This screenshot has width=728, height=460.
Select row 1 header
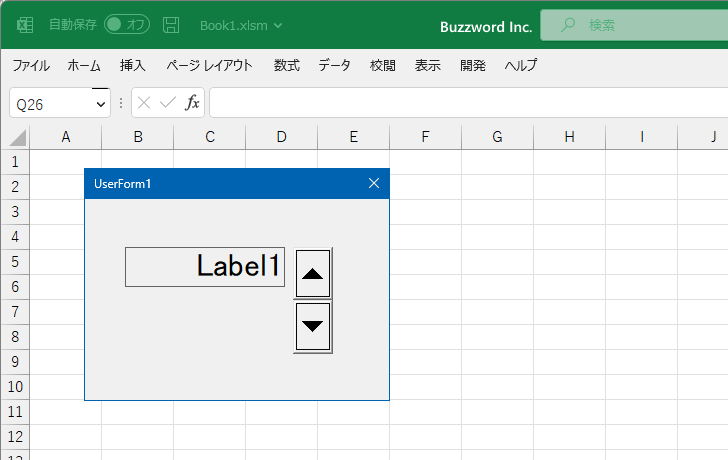pyautogui.click(x=15, y=162)
